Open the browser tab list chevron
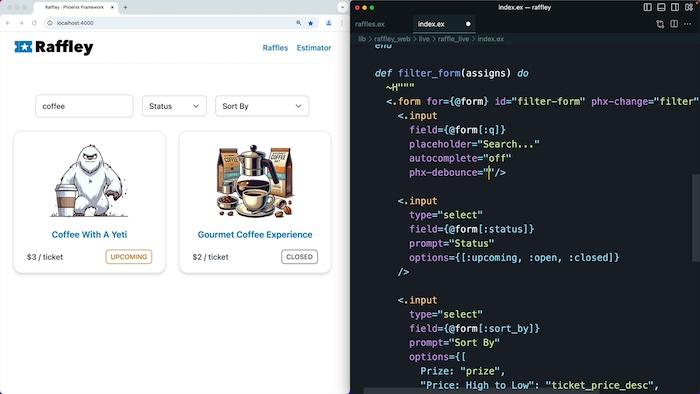Viewport: 700px width, 394px height. 342,7
